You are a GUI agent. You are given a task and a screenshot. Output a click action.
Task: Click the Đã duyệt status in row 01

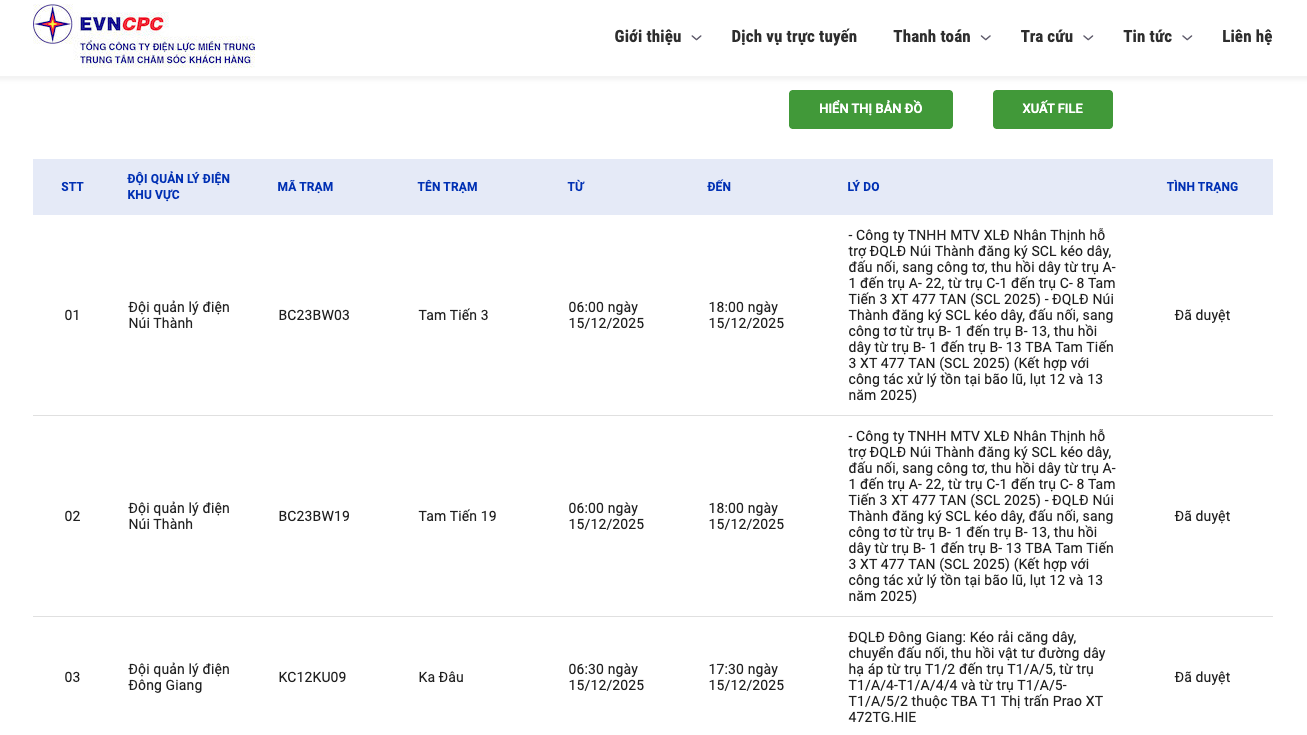point(1202,316)
